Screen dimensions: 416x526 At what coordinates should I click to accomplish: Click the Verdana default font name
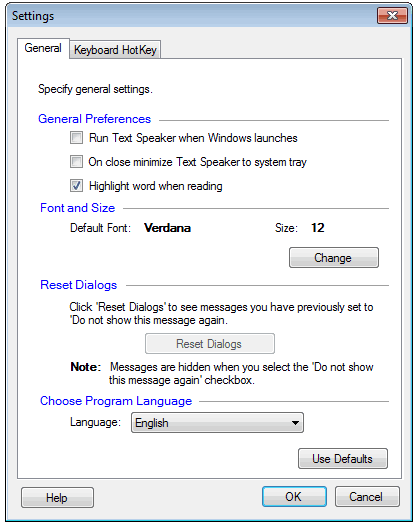pyautogui.click(x=167, y=228)
